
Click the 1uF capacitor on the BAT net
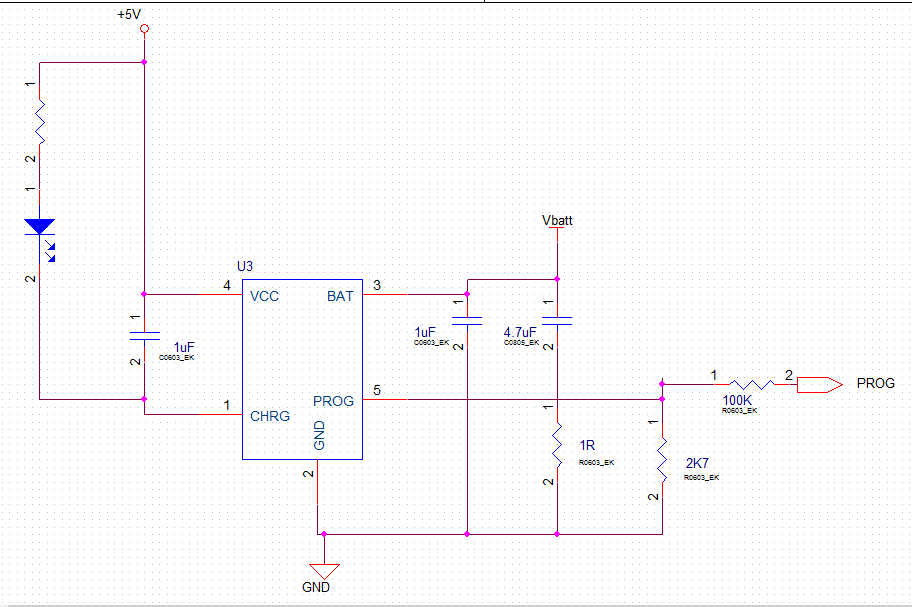[x=466, y=320]
